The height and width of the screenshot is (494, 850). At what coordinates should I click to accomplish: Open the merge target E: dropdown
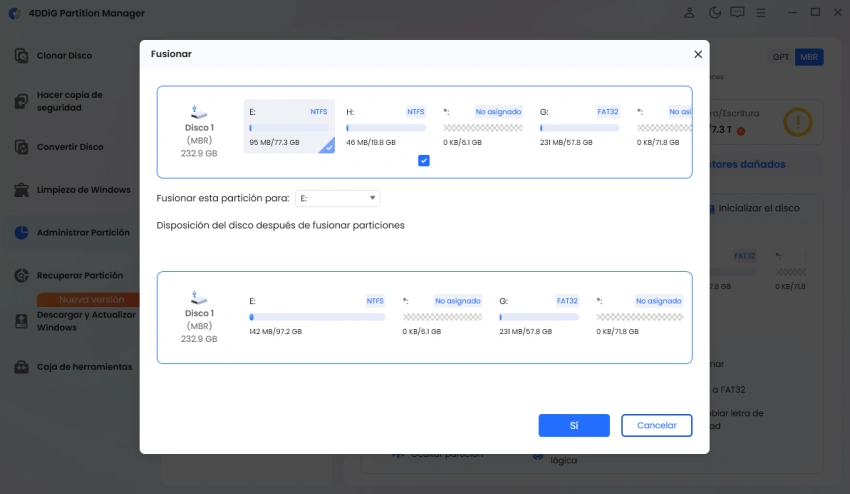click(338, 198)
